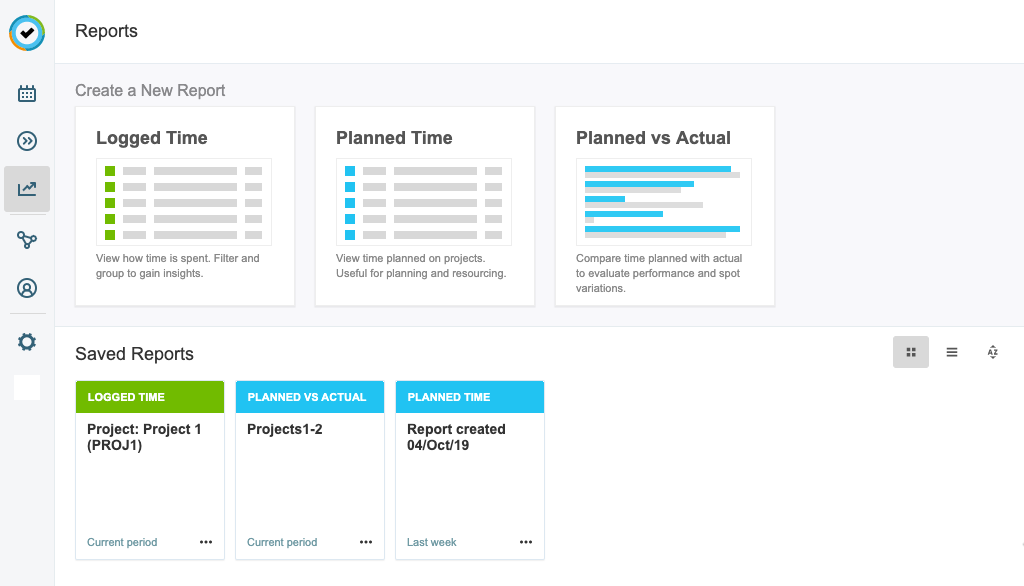Switch saved reports to list view
Viewport: 1024px width, 586px height.
[x=952, y=352]
